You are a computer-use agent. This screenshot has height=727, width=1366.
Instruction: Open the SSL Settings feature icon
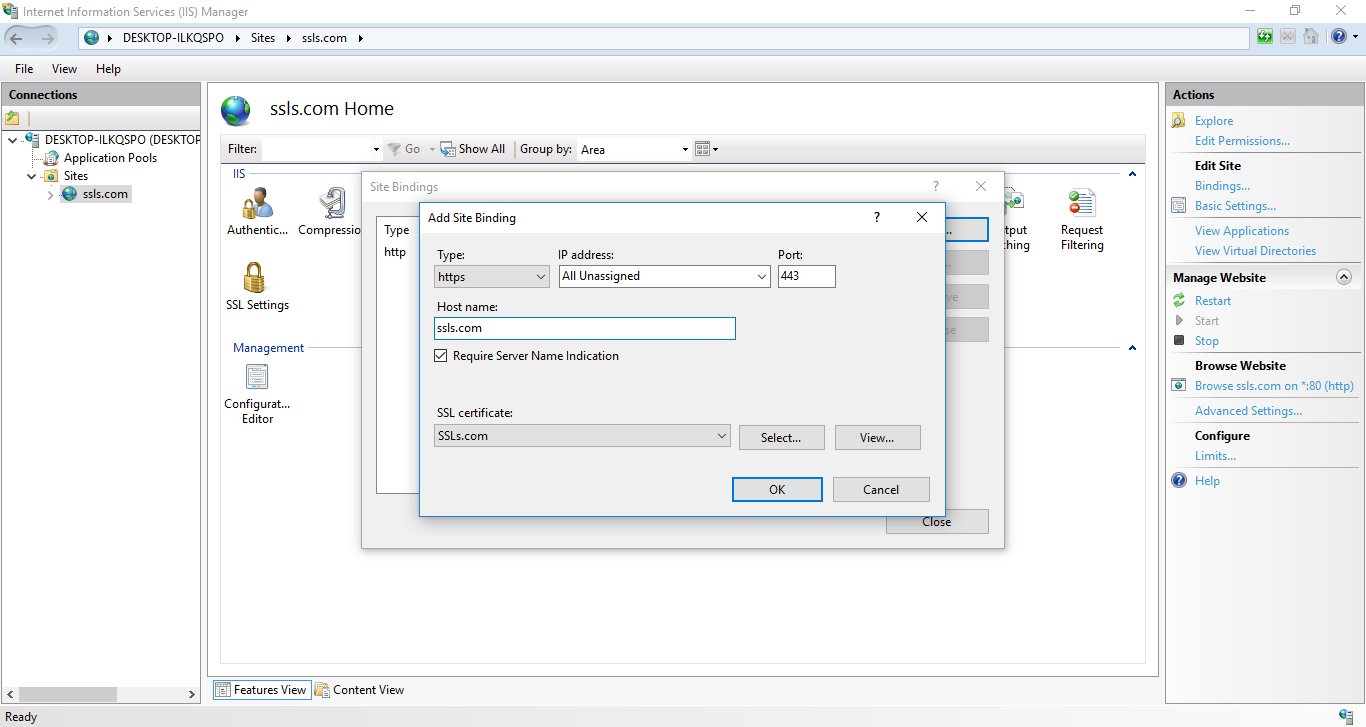tap(256, 278)
